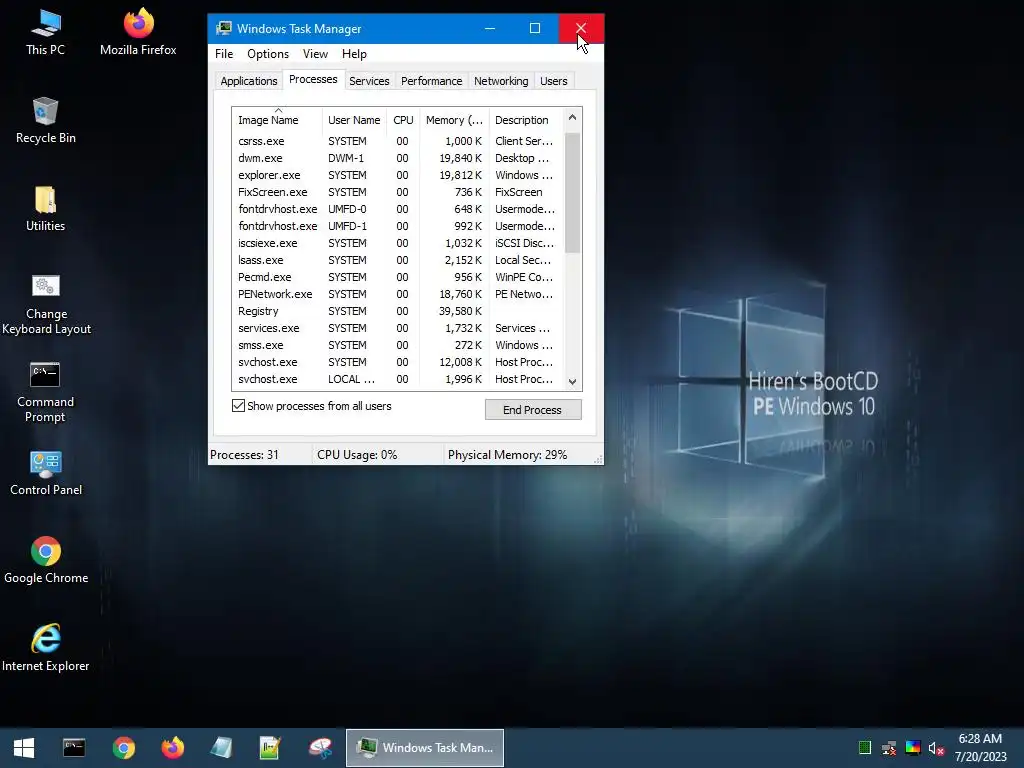The width and height of the screenshot is (1024, 768).
Task: Click Windows Task Manager taskbar button
Action: pyautogui.click(x=424, y=748)
